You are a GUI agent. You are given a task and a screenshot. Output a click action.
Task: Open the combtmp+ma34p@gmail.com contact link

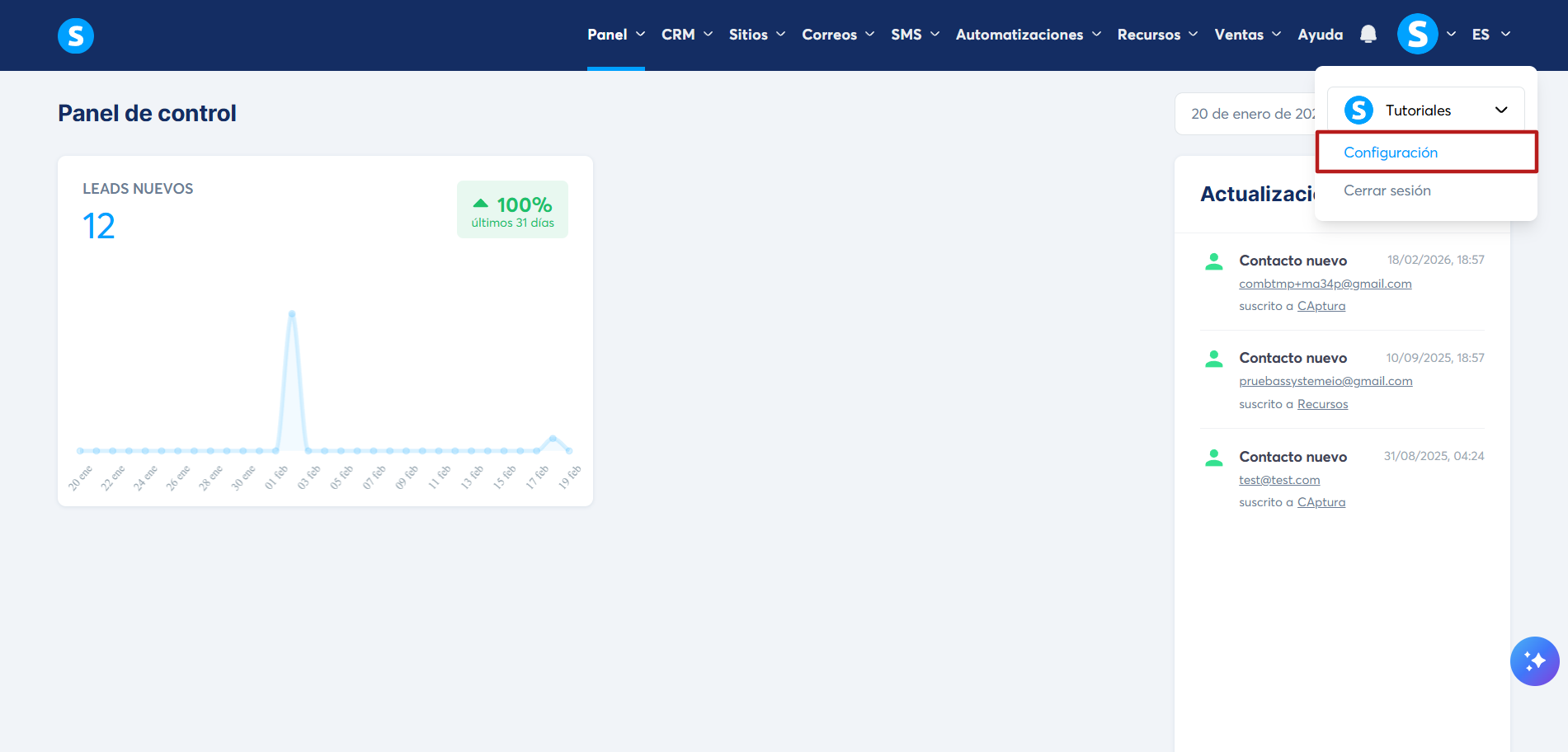coord(1325,284)
